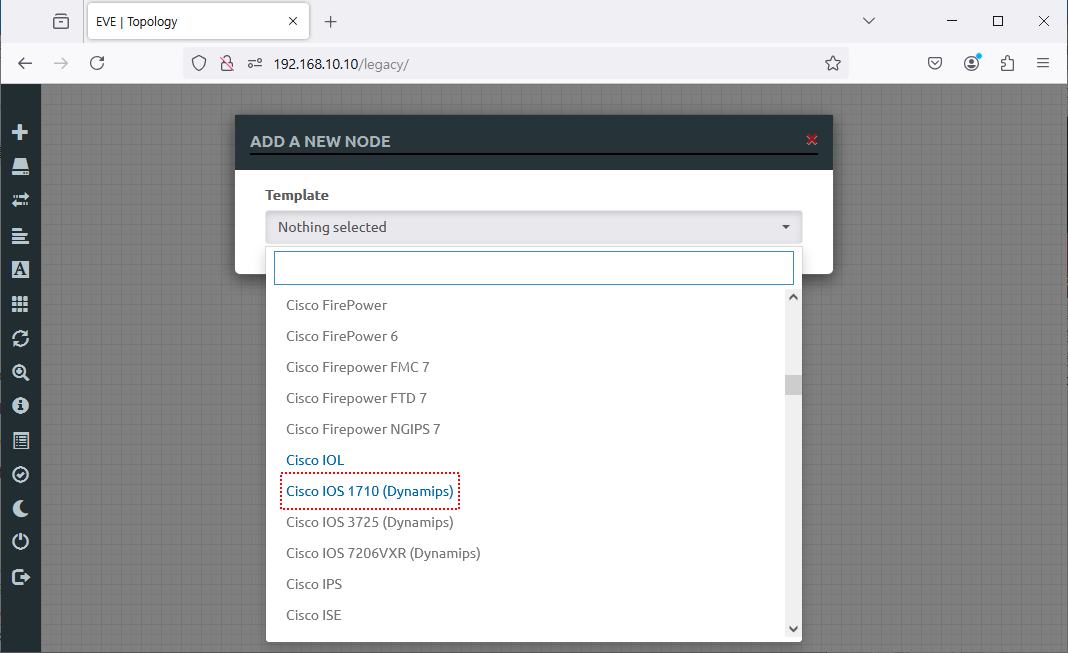
Task: Open tracking protection shield icon
Action: tap(199, 63)
